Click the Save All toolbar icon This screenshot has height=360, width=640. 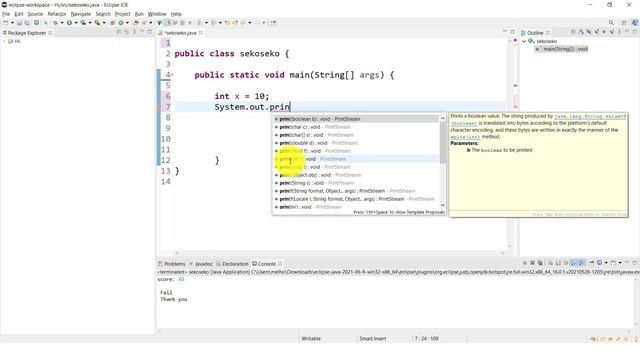[x=27, y=23]
